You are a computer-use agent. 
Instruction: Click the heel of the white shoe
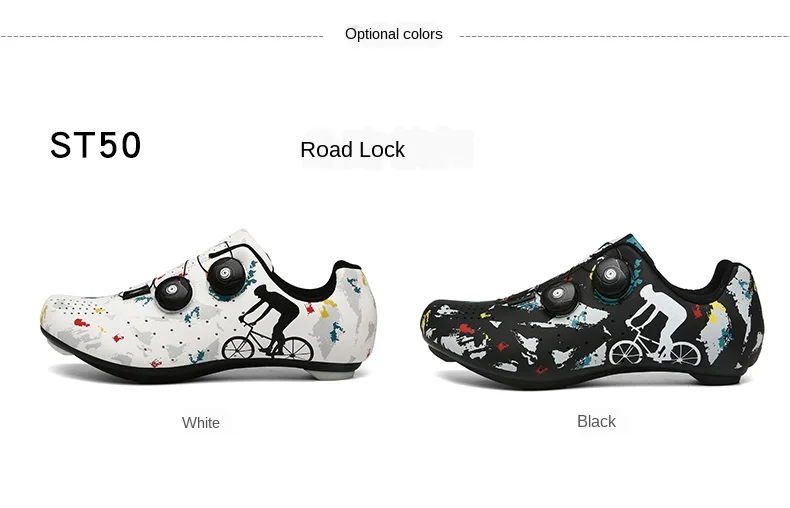(355, 310)
